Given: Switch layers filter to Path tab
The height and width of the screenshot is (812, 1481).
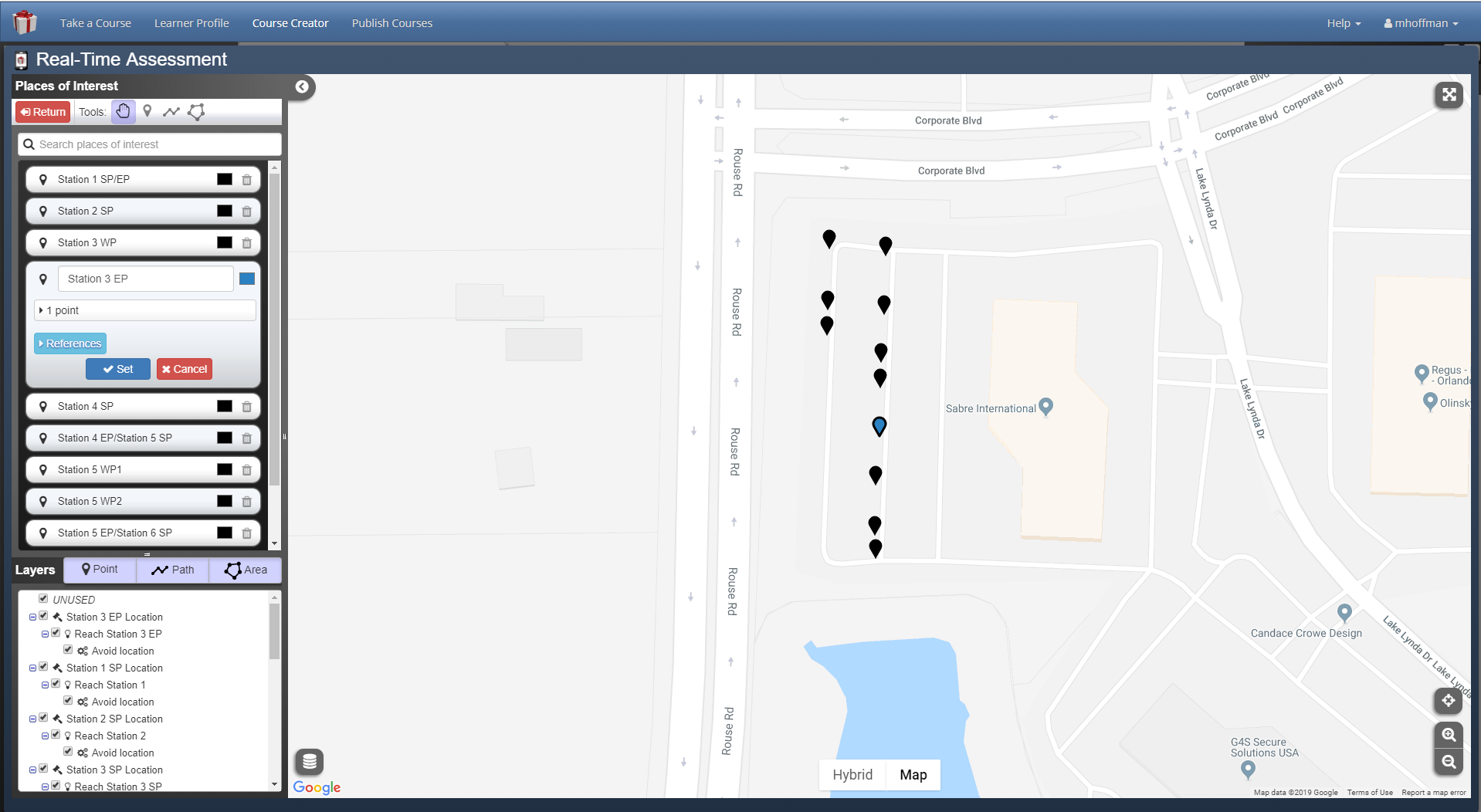Looking at the screenshot, I should pos(173,570).
